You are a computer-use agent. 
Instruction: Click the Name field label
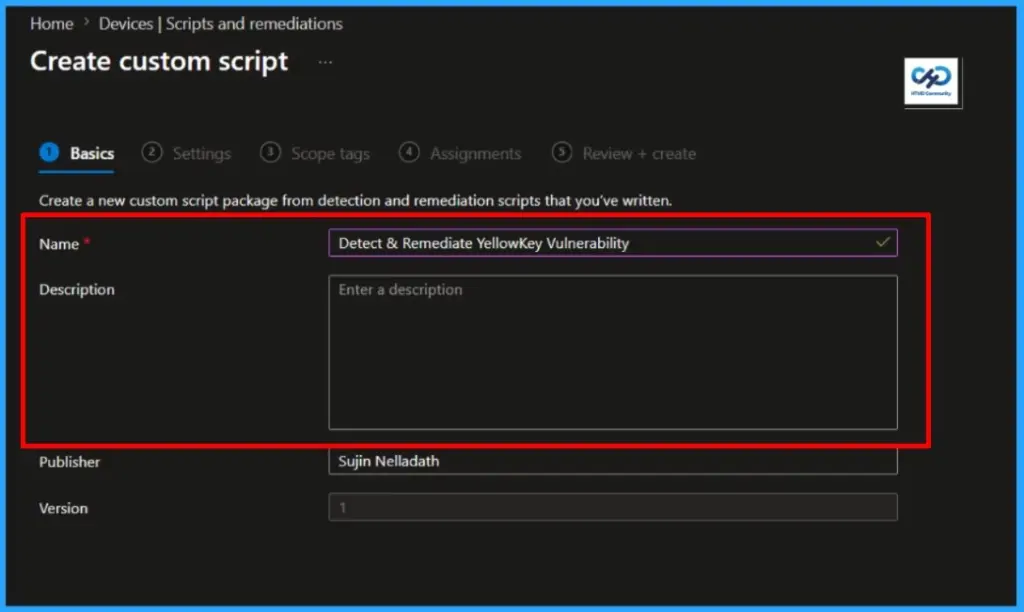click(59, 244)
